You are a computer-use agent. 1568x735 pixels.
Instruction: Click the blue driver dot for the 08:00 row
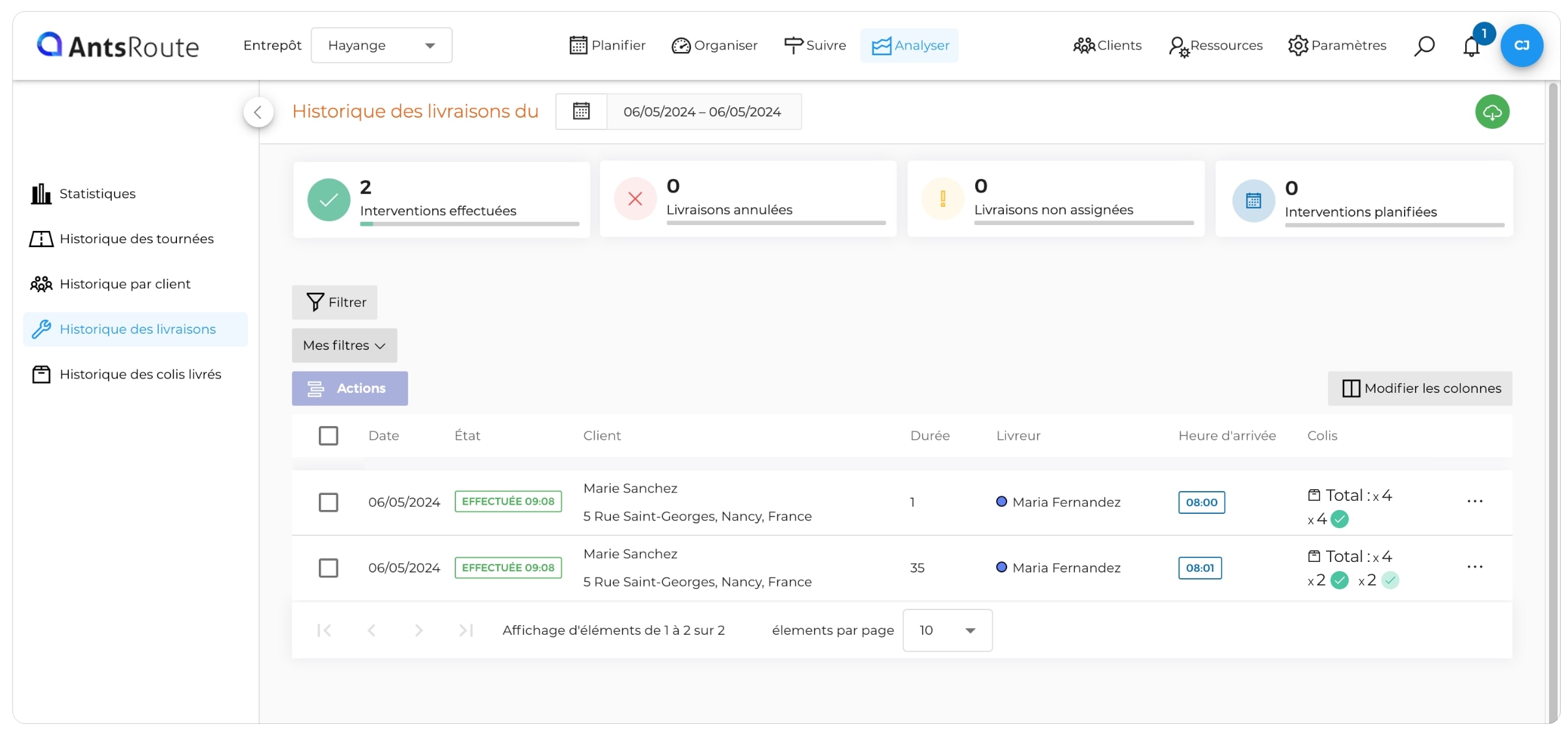(1001, 501)
